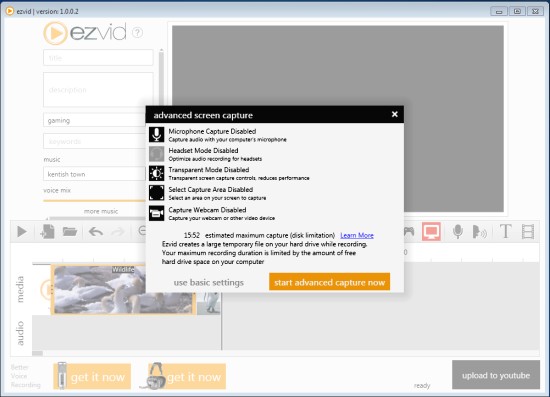This screenshot has width=550, height=397.
Task: Click use basic settings
Action: coord(208,282)
